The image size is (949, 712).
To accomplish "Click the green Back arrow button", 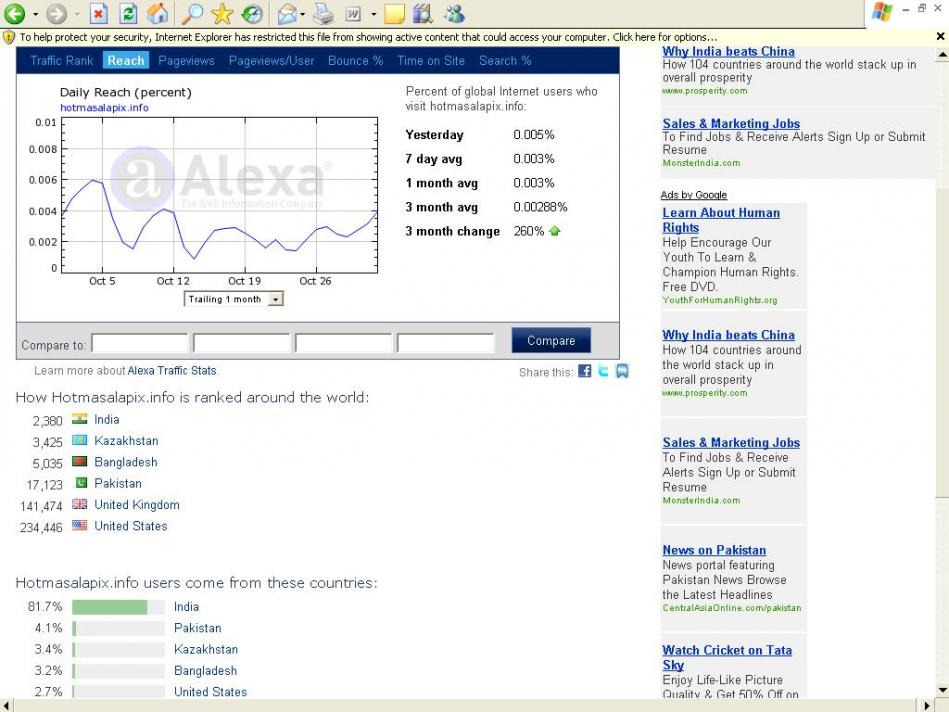I will point(15,13).
